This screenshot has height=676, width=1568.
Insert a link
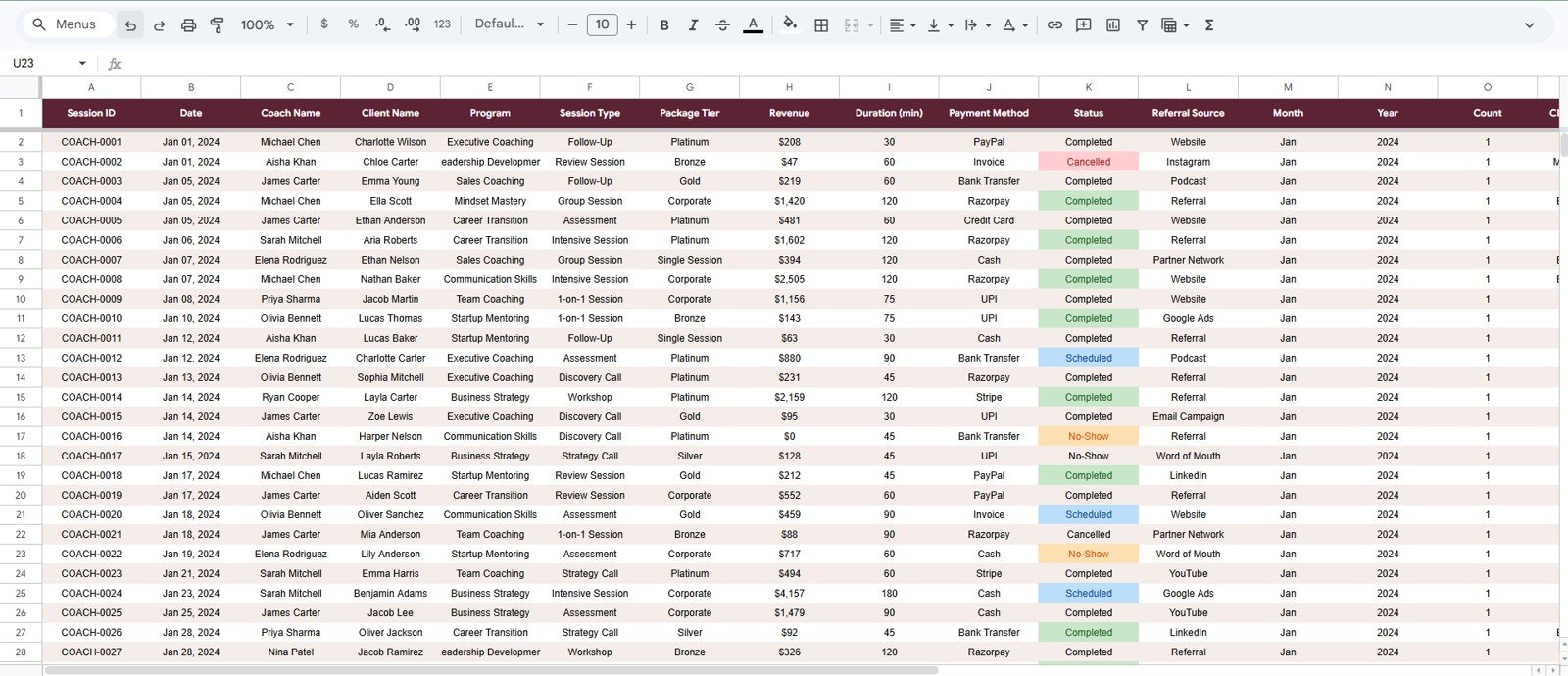(x=1054, y=24)
